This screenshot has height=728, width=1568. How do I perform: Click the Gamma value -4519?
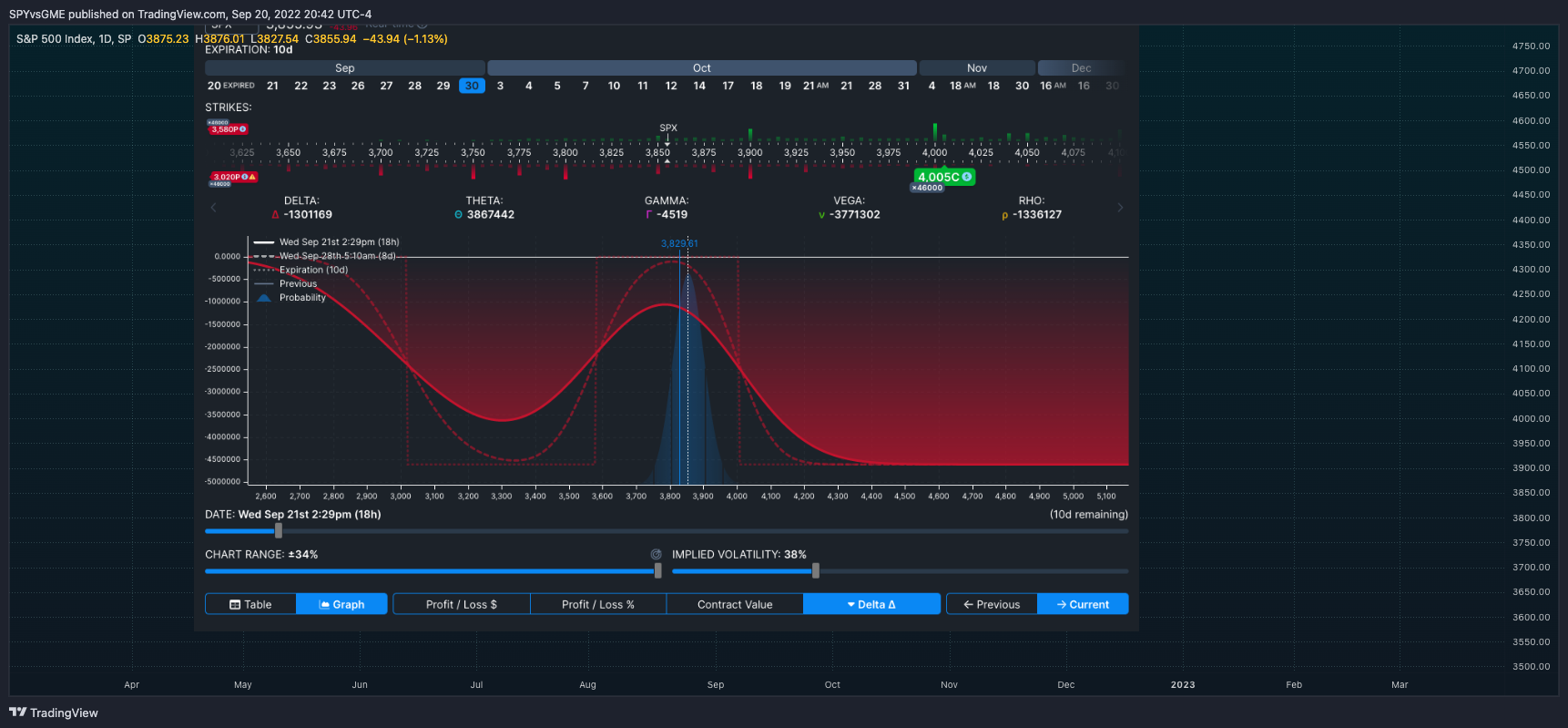click(x=672, y=215)
